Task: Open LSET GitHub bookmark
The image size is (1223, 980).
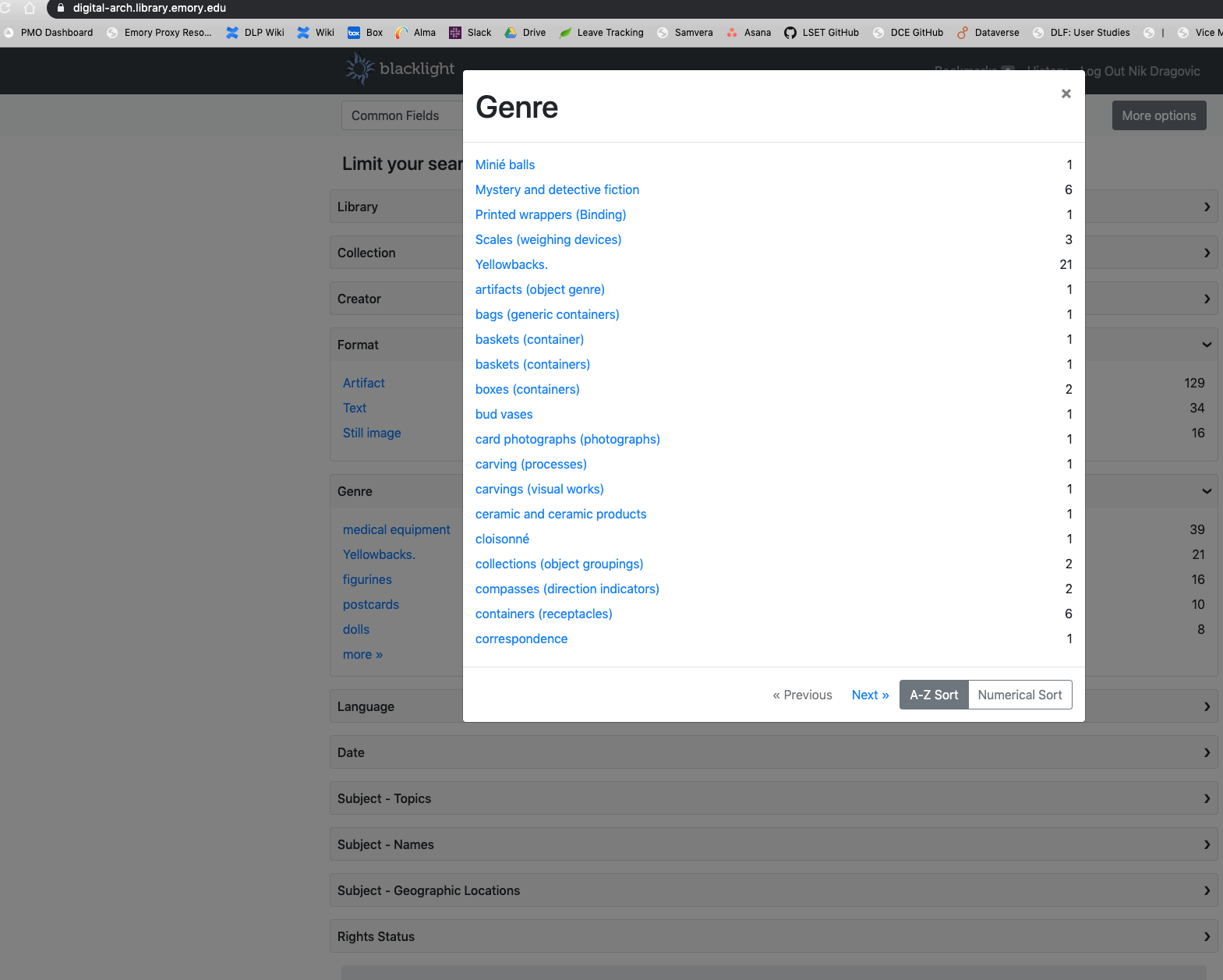Action: [822, 33]
